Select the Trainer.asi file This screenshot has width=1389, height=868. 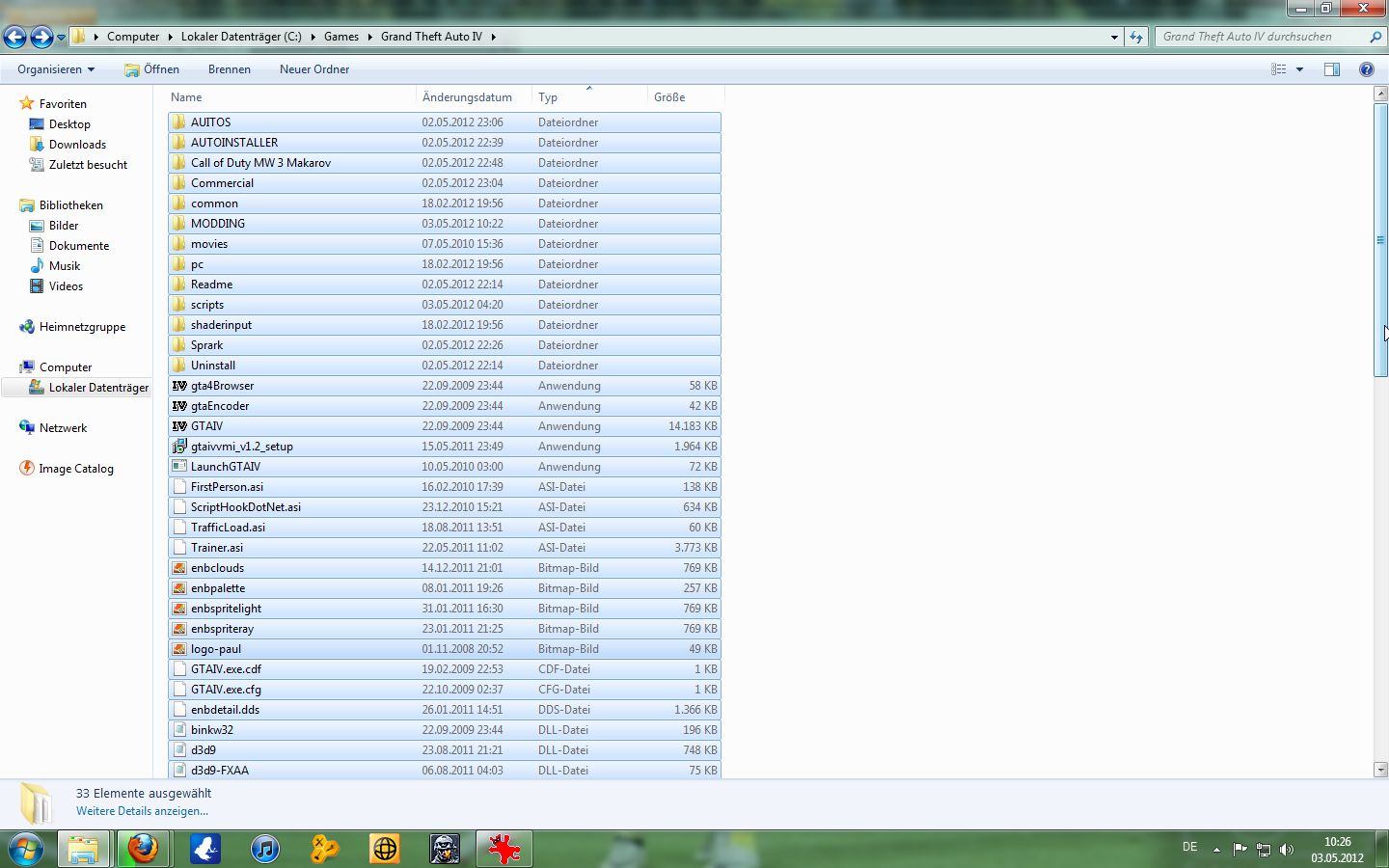[x=445, y=548]
